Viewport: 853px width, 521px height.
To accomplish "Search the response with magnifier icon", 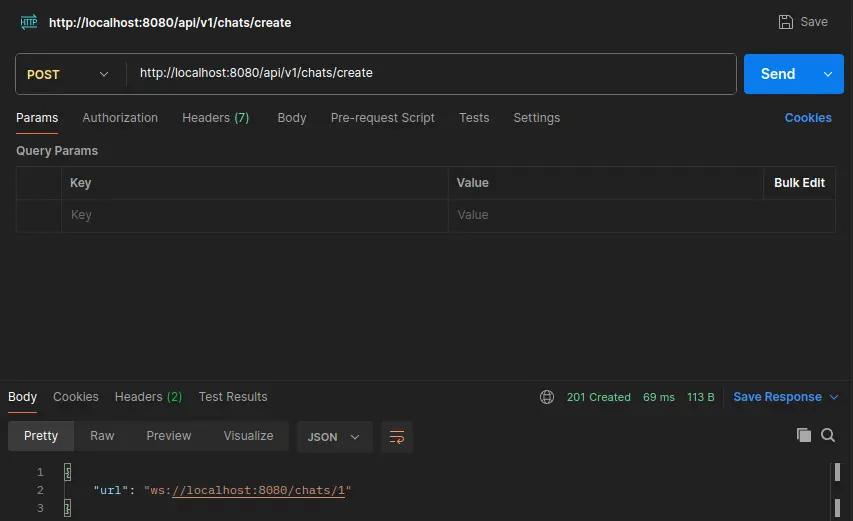I will (x=828, y=435).
